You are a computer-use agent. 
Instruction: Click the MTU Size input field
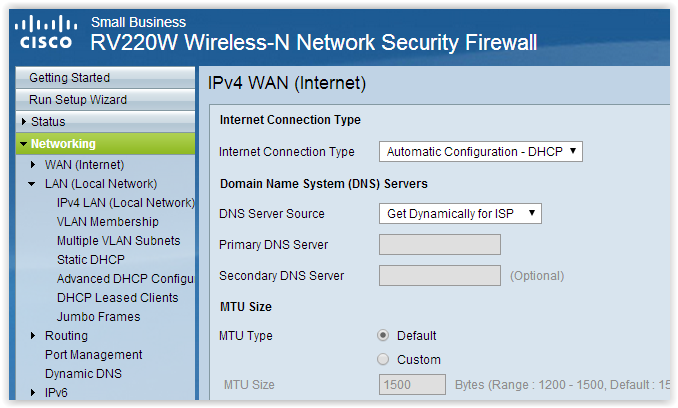pos(412,385)
